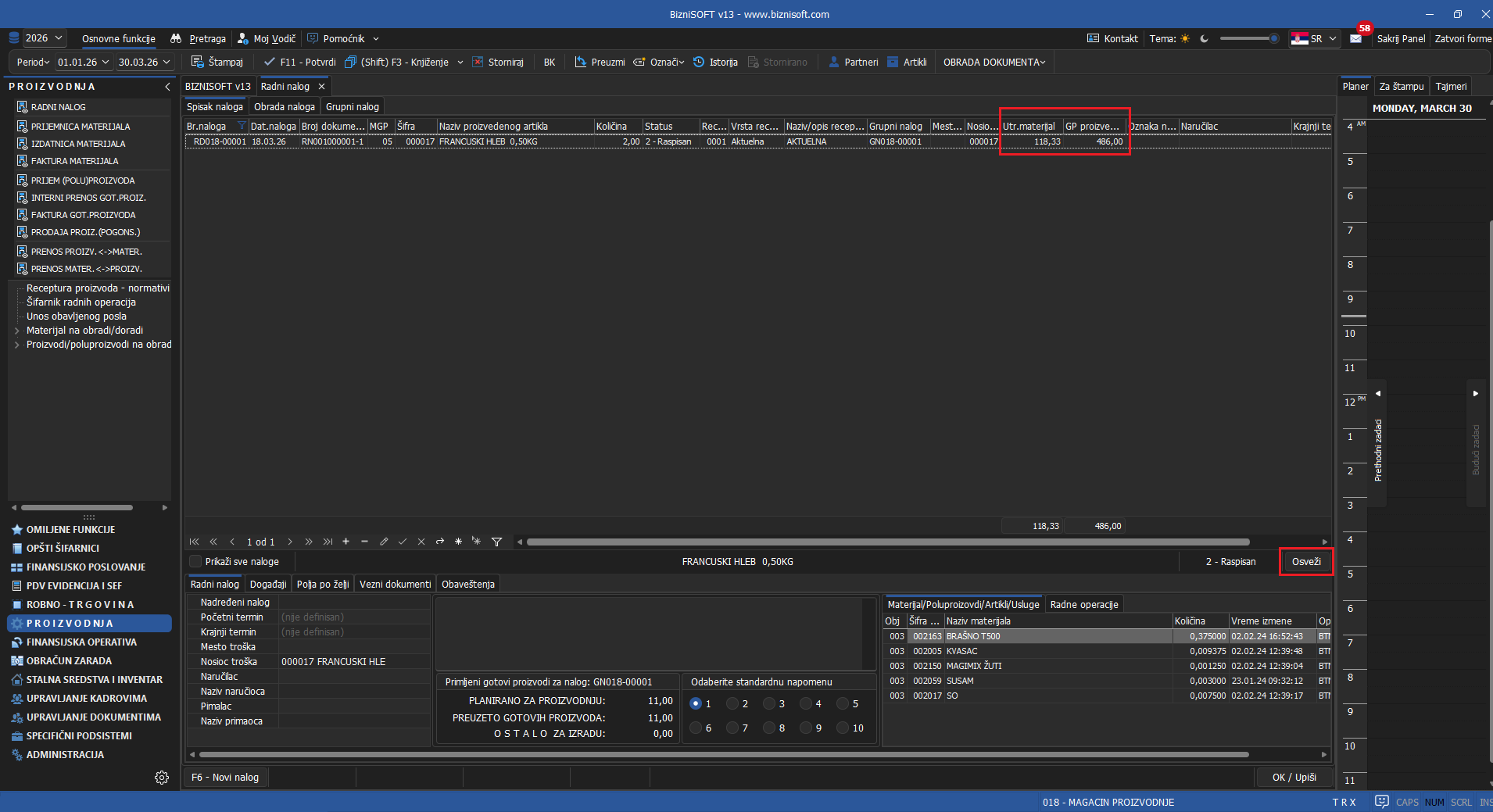
Task: Open the 2026 year dropdown
Action: coord(44,38)
